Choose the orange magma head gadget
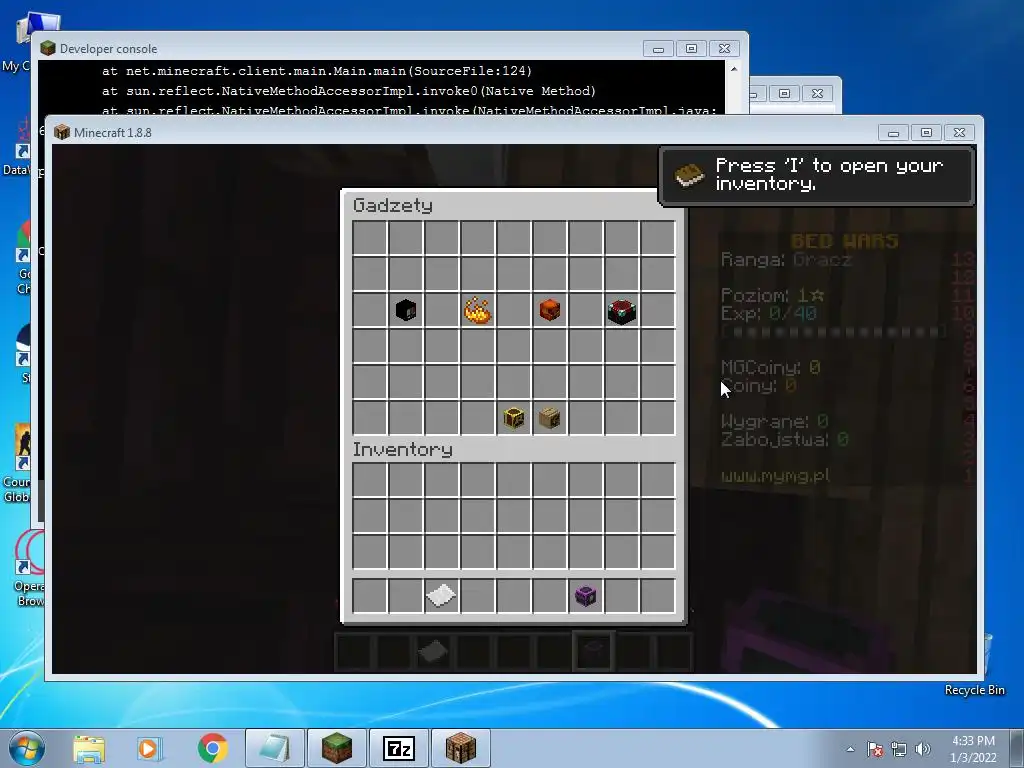 [x=550, y=310]
